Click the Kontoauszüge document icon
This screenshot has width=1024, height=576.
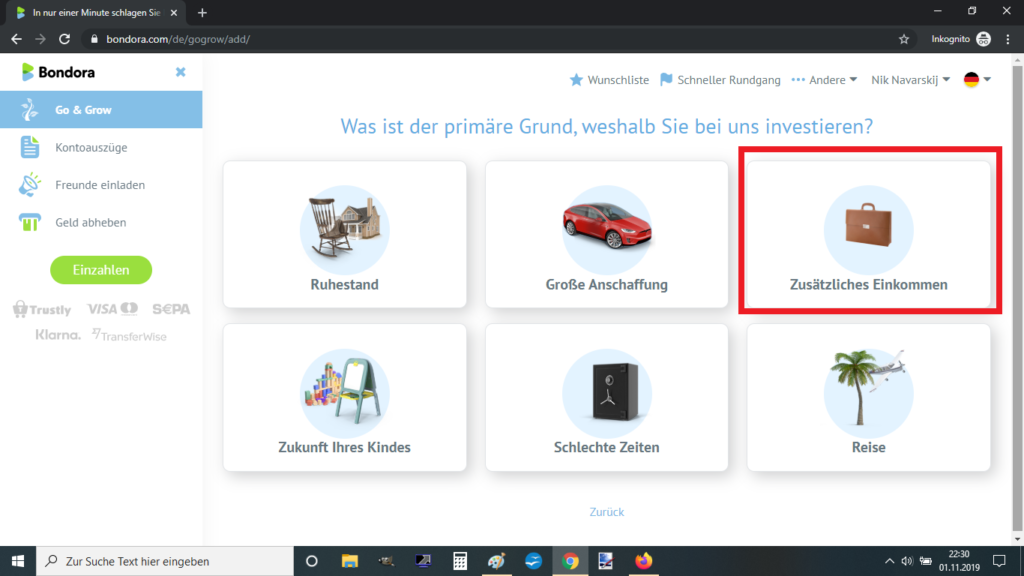(29, 147)
